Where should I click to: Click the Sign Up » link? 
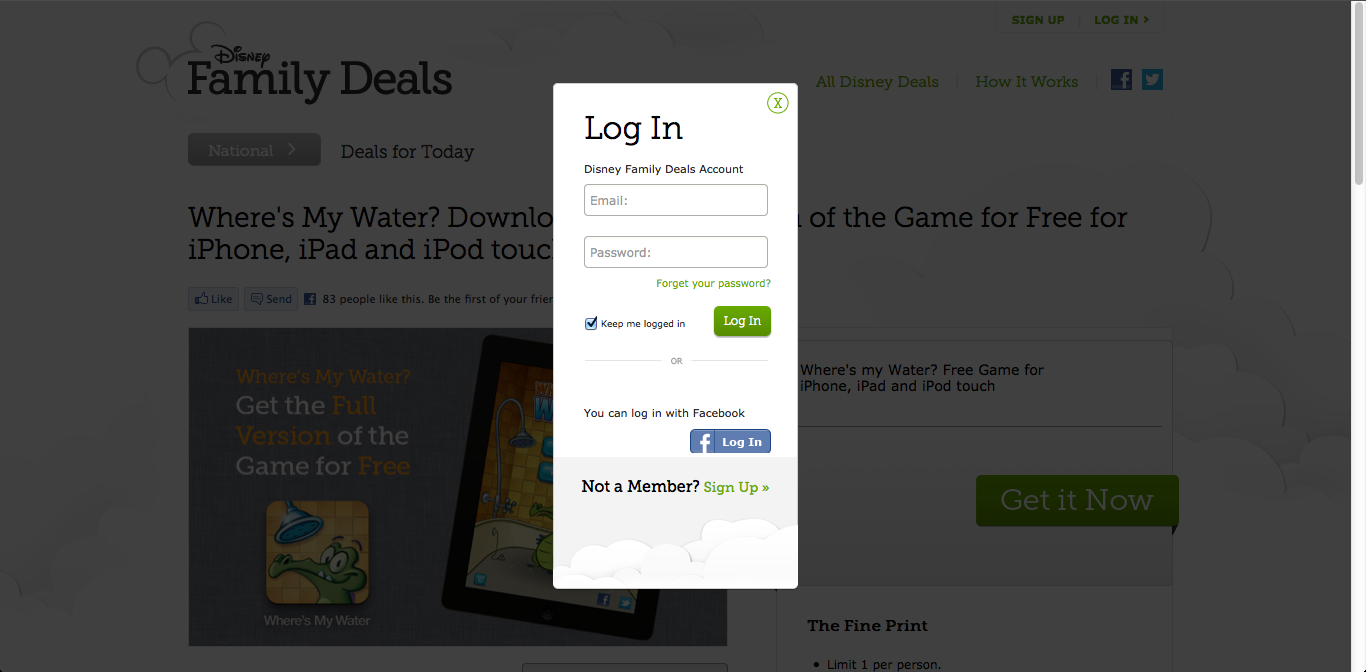[x=736, y=488]
